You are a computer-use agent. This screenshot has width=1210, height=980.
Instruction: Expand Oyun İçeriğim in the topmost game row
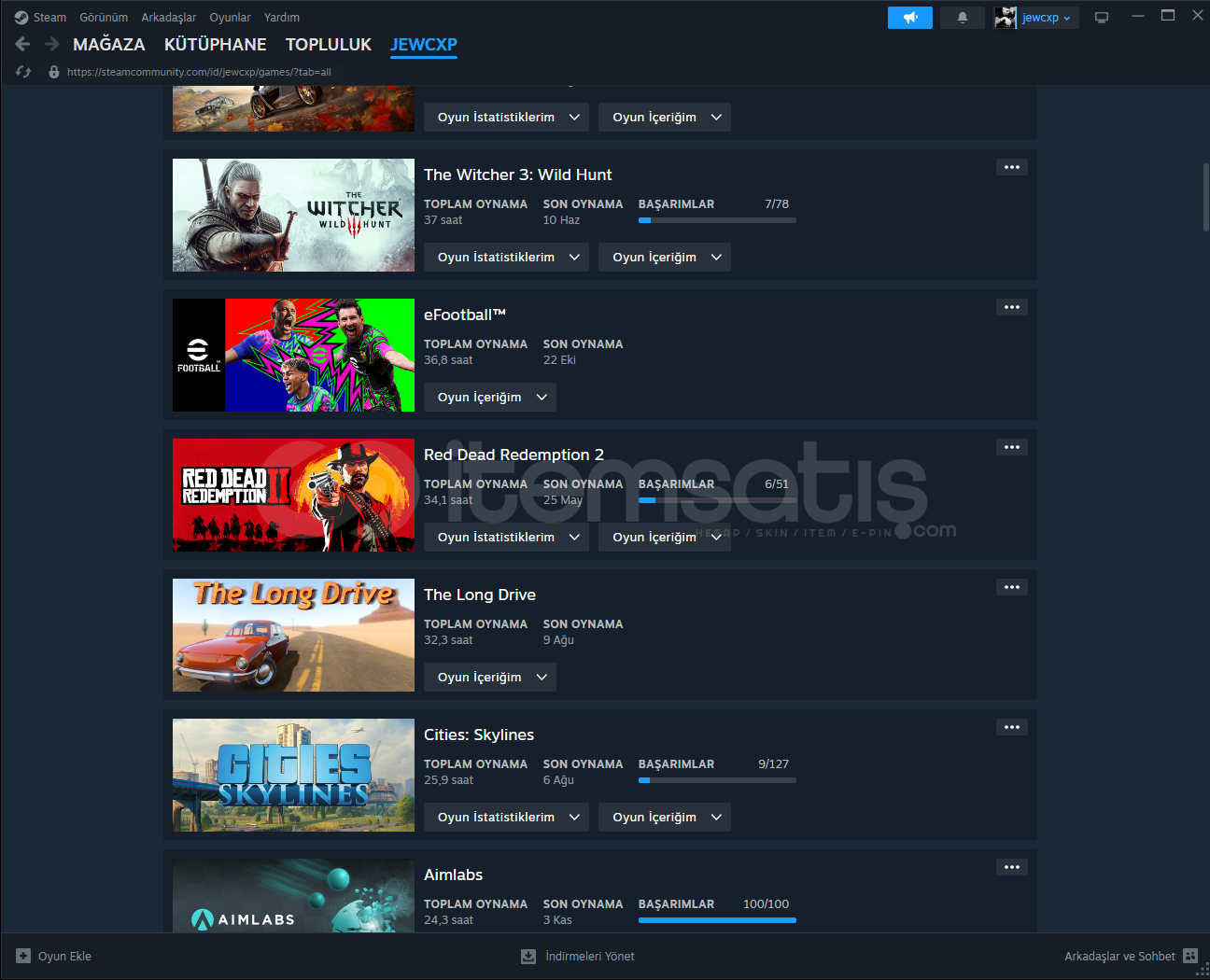[665, 118]
